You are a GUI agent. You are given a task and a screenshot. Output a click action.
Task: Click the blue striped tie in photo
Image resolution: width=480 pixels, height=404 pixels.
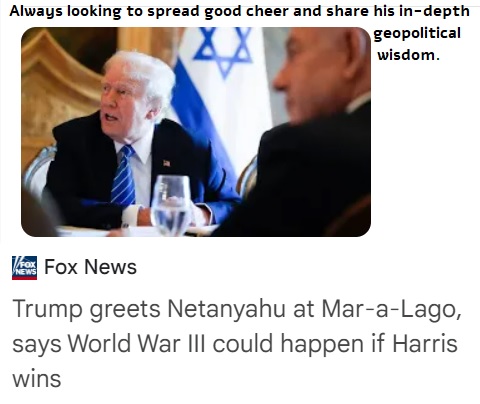pyautogui.click(x=123, y=176)
